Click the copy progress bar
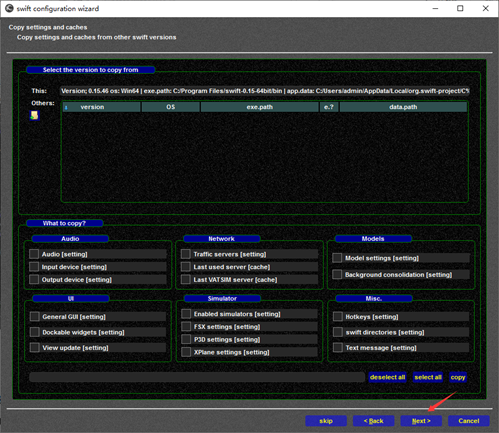The height and width of the screenshot is (433, 499). (197, 377)
